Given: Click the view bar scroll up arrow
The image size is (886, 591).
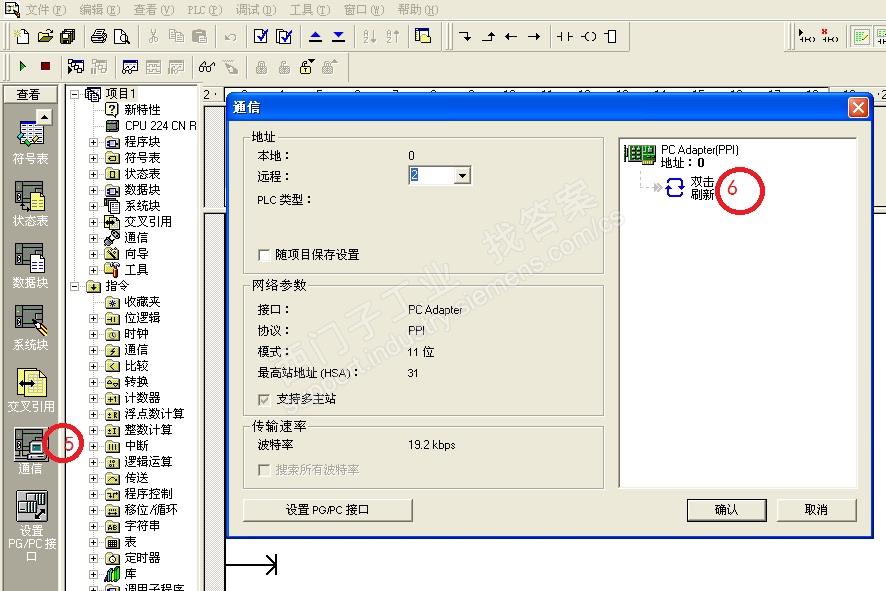Looking at the screenshot, I should [x=44, y=116].
